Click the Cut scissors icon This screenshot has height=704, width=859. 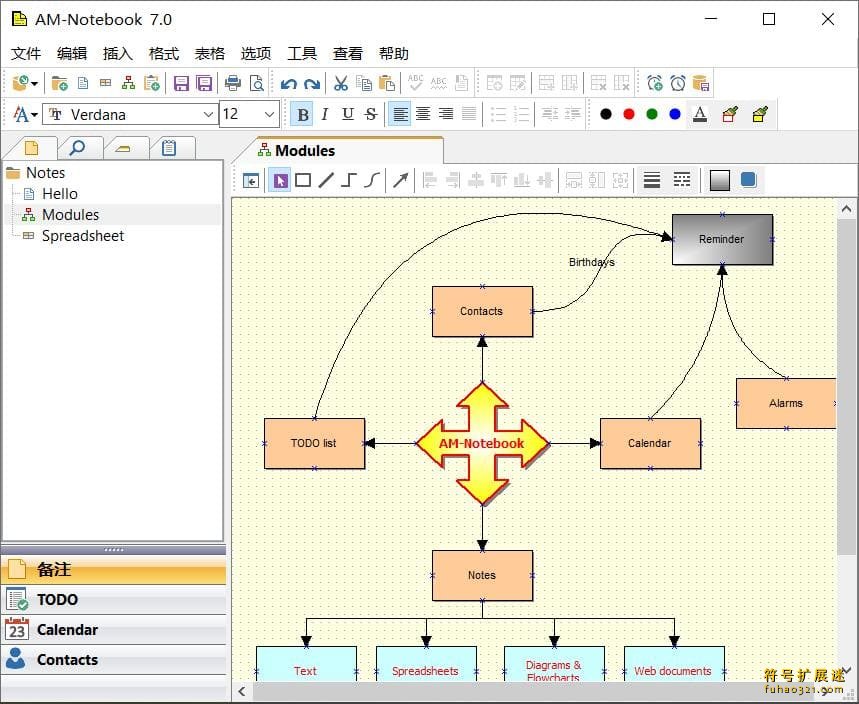[x=341, y=83]
